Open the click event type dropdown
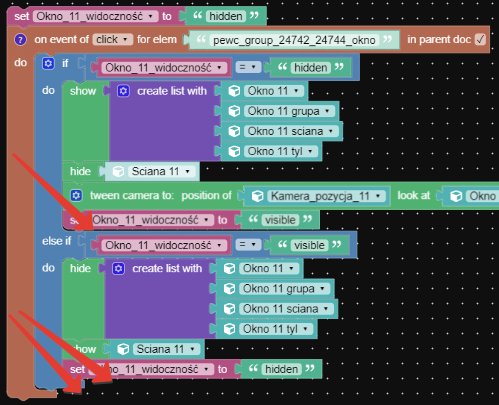 coord(113,40)
